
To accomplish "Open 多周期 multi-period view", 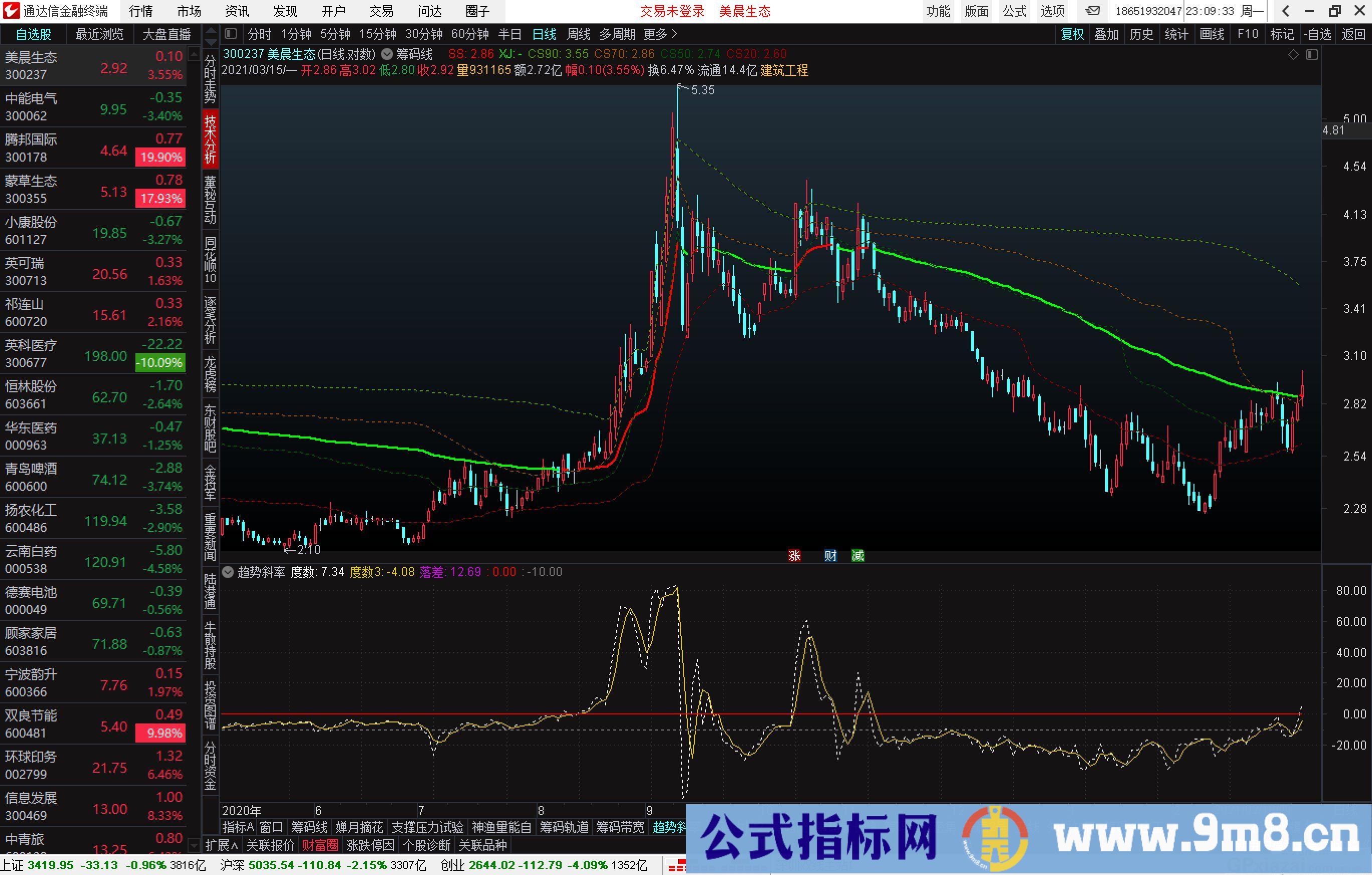I will [617, 34].
